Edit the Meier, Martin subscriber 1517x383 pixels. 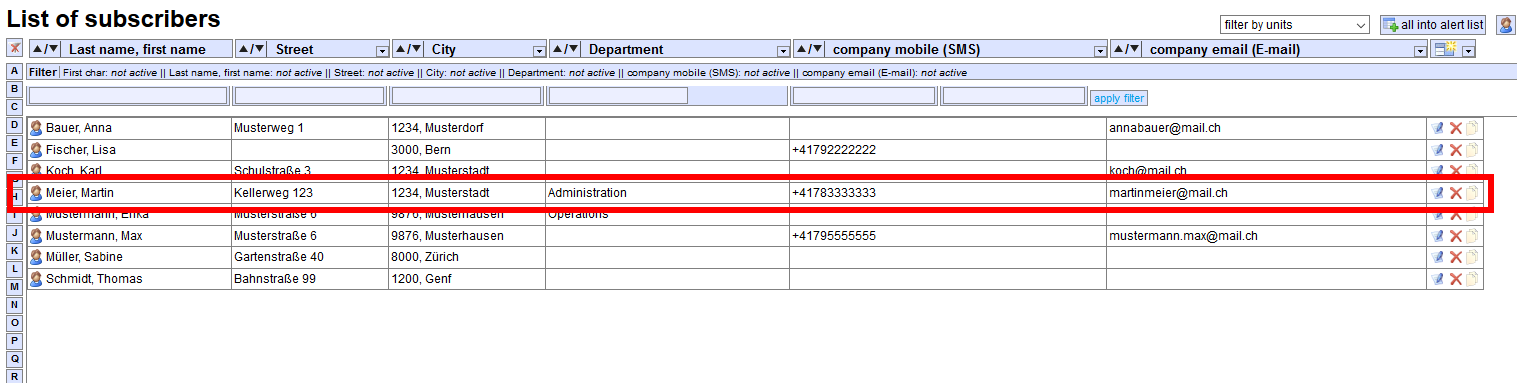coord(1438,193)
